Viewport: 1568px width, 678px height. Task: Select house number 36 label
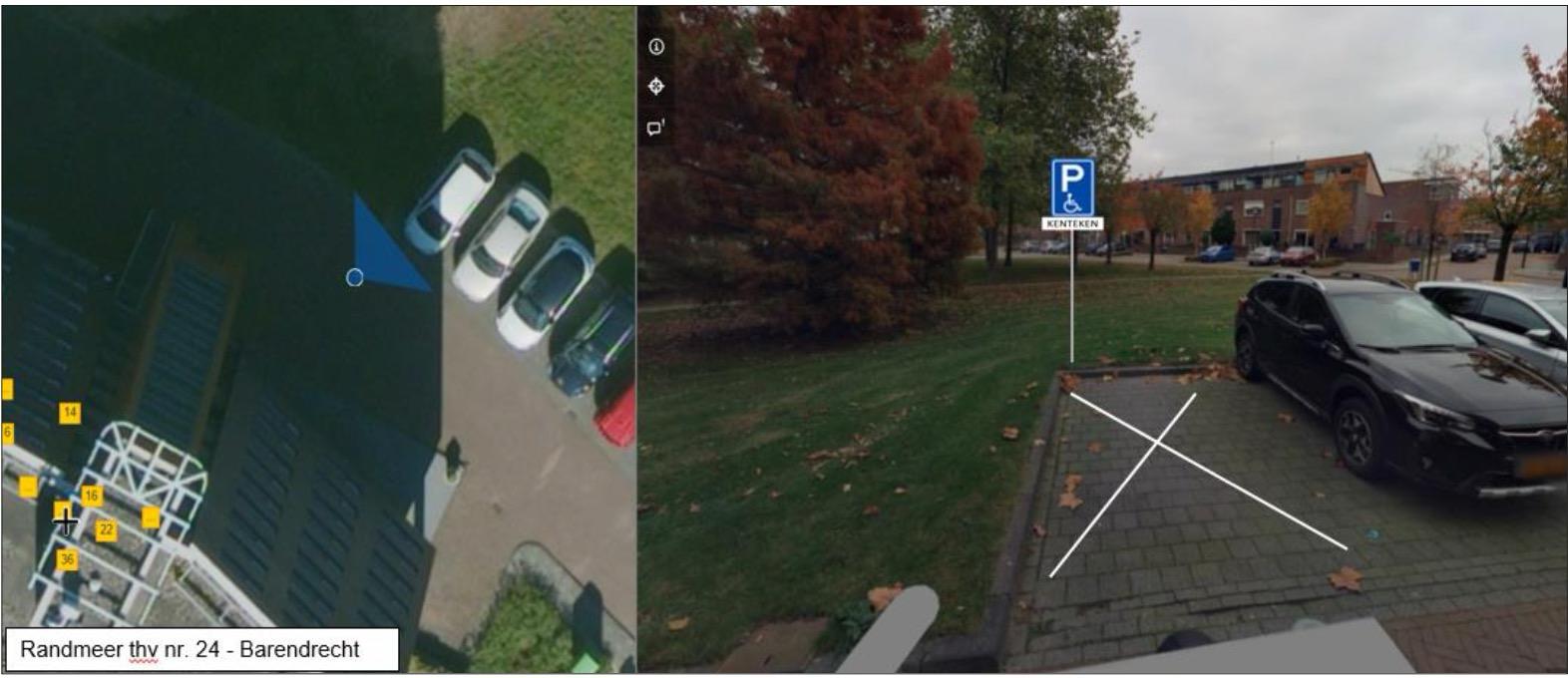click(67, 559)
